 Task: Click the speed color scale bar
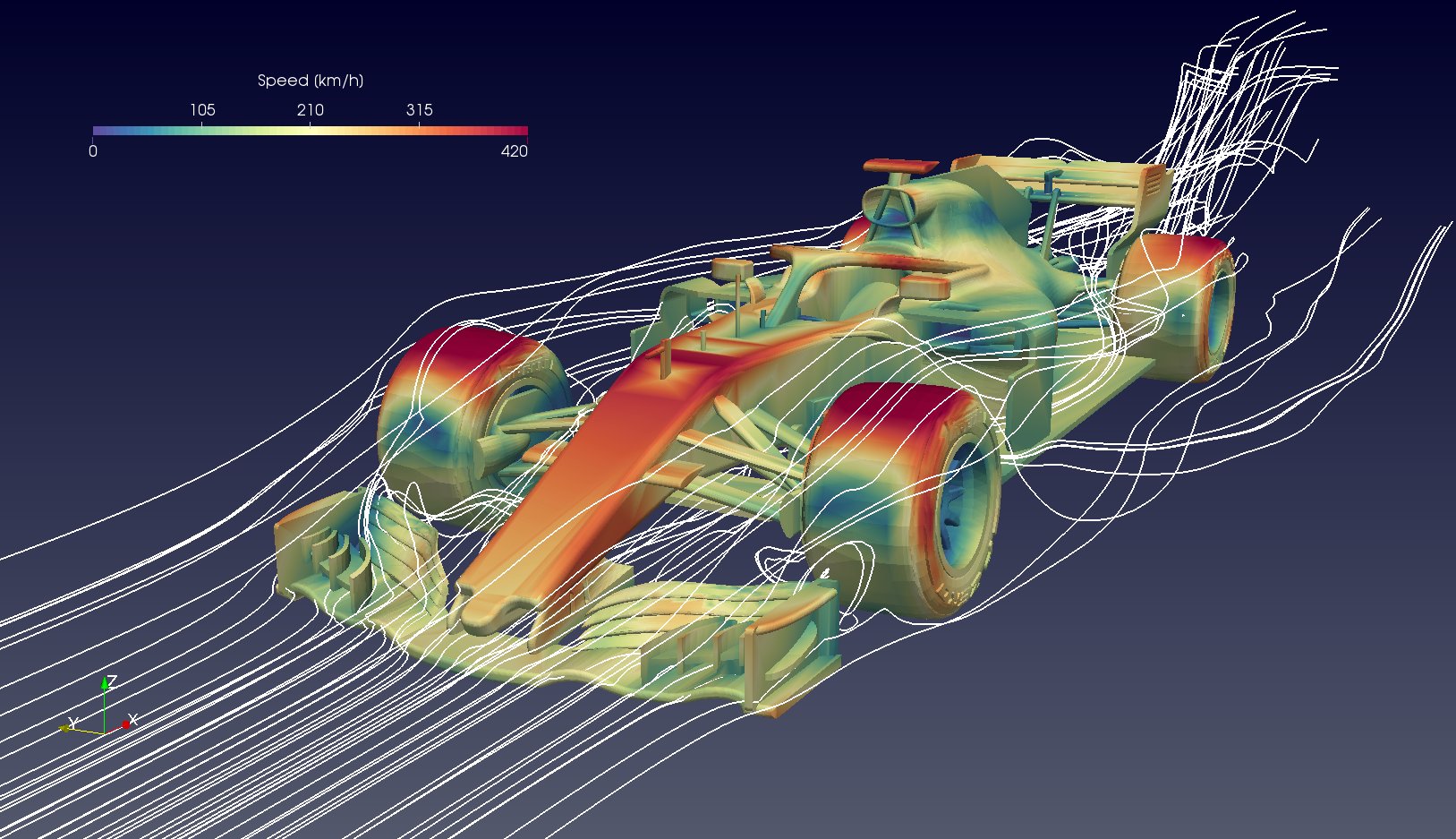point(310,131)
